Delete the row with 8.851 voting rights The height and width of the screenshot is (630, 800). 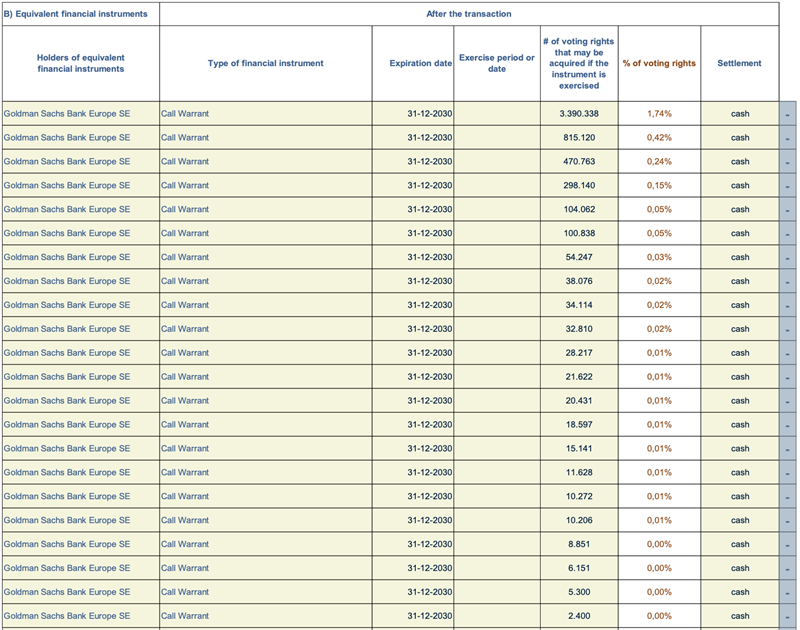(788, 544)
